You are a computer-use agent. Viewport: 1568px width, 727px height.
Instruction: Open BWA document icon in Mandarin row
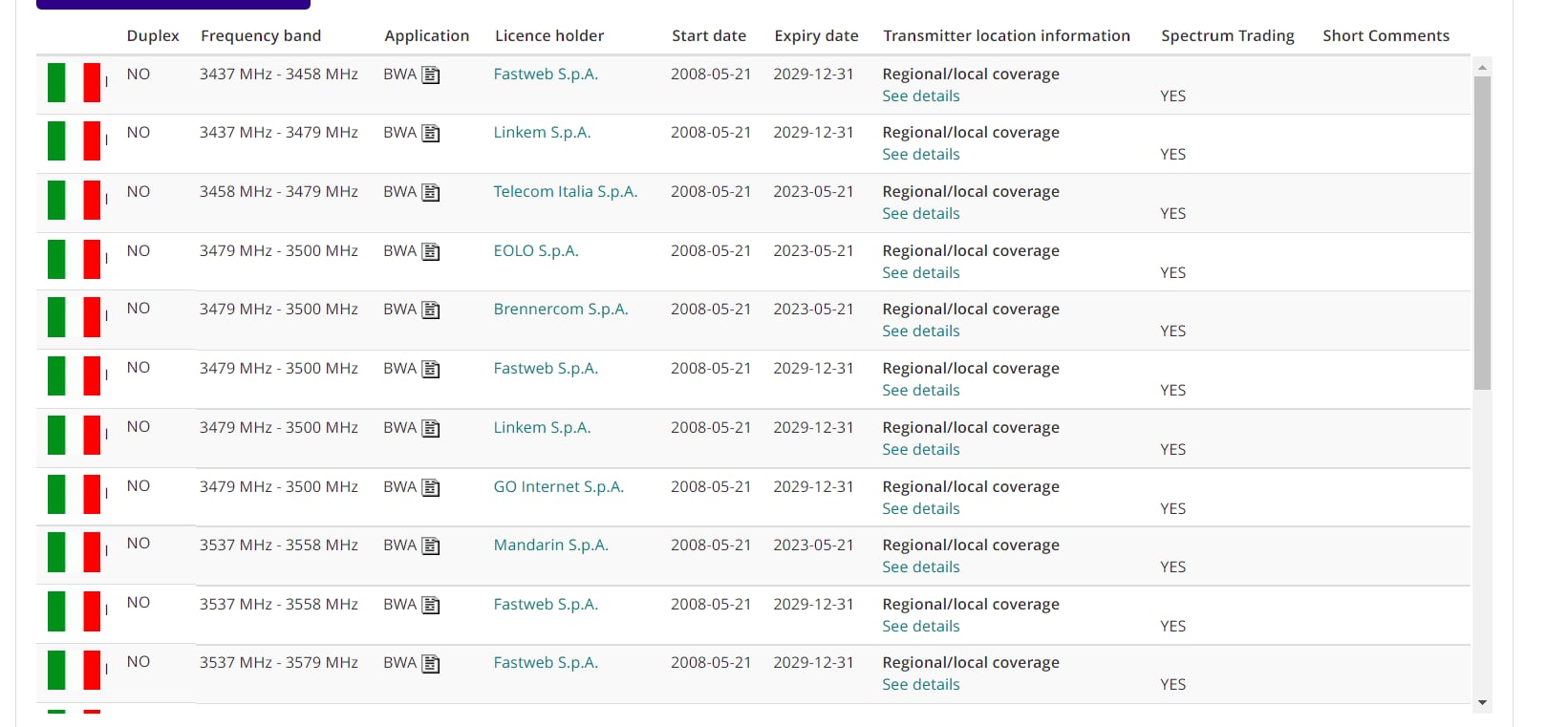(x=431, y=546)
